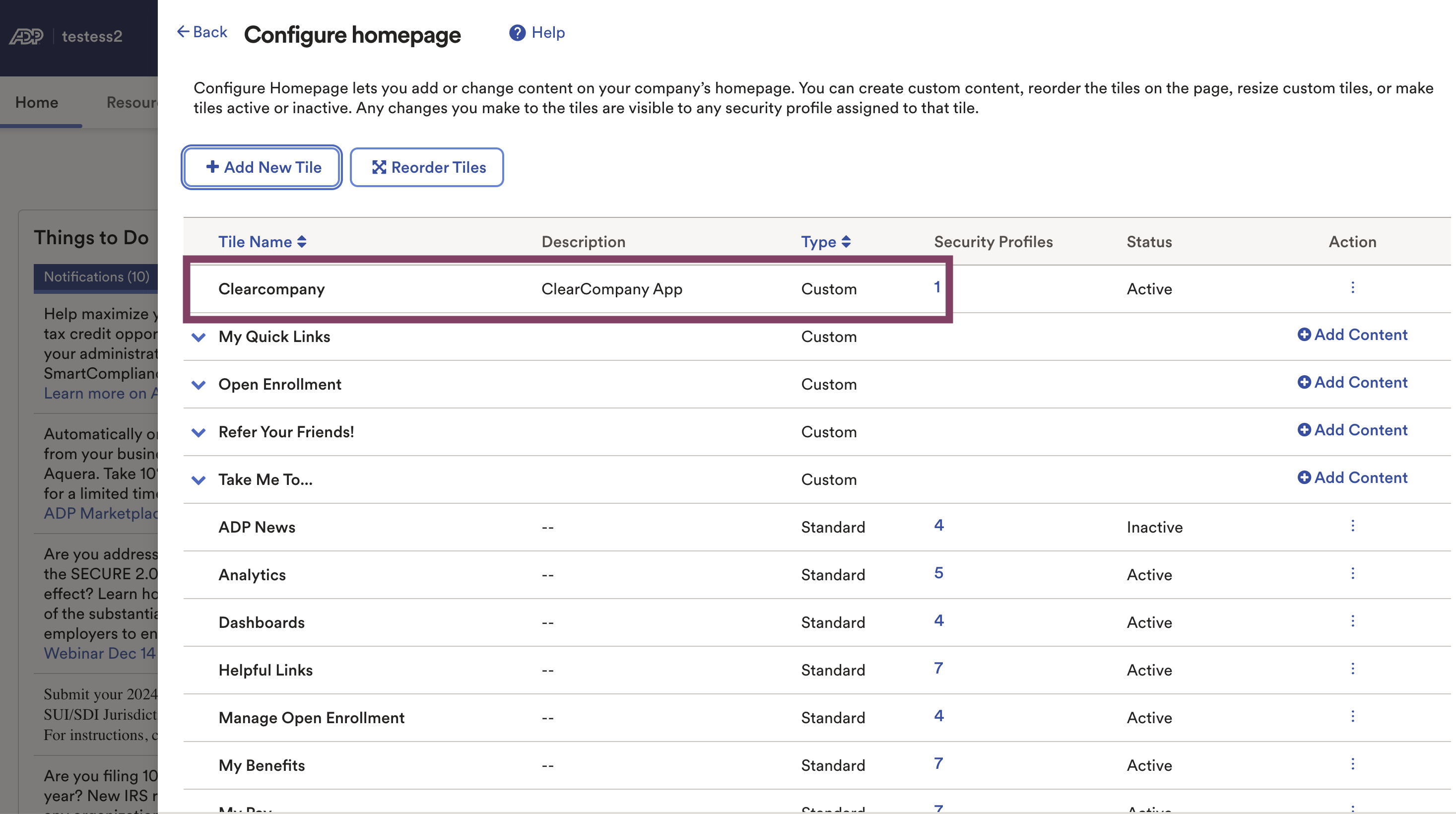Click the ClearCompany App description
Screen dimensions: 1456x814
(612, 289)
